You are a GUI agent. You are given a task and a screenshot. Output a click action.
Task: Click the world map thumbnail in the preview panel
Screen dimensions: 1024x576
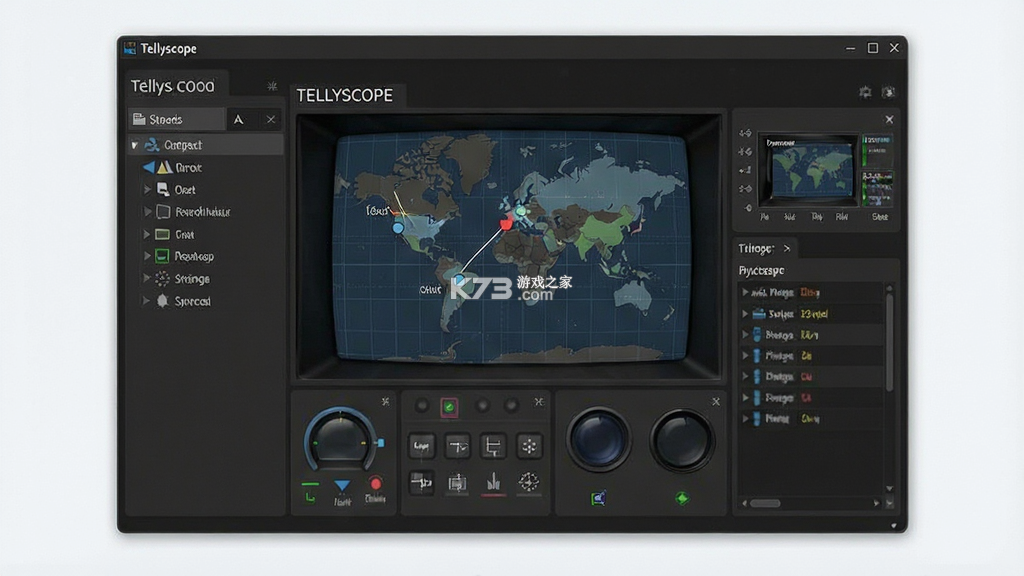click(808, 171)
